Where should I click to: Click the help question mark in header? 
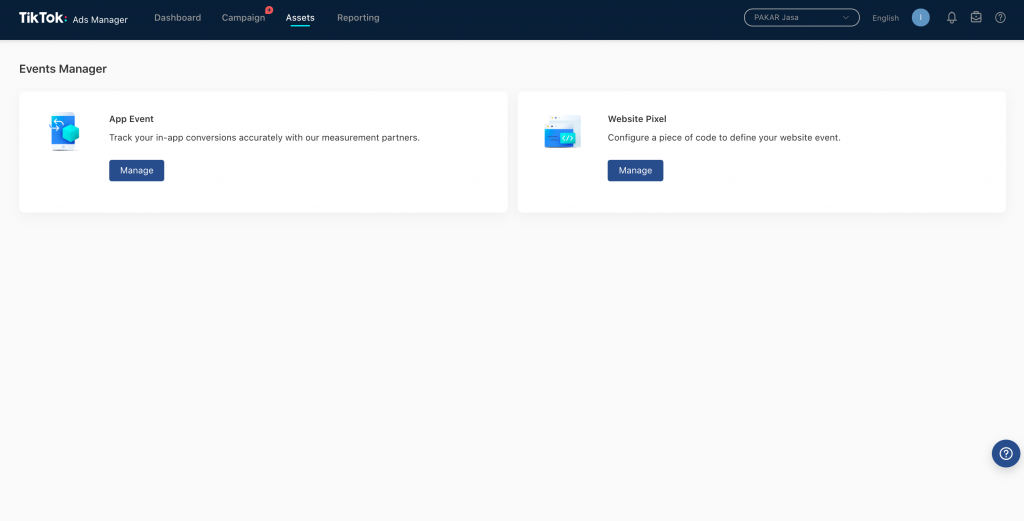[1000, 18]
